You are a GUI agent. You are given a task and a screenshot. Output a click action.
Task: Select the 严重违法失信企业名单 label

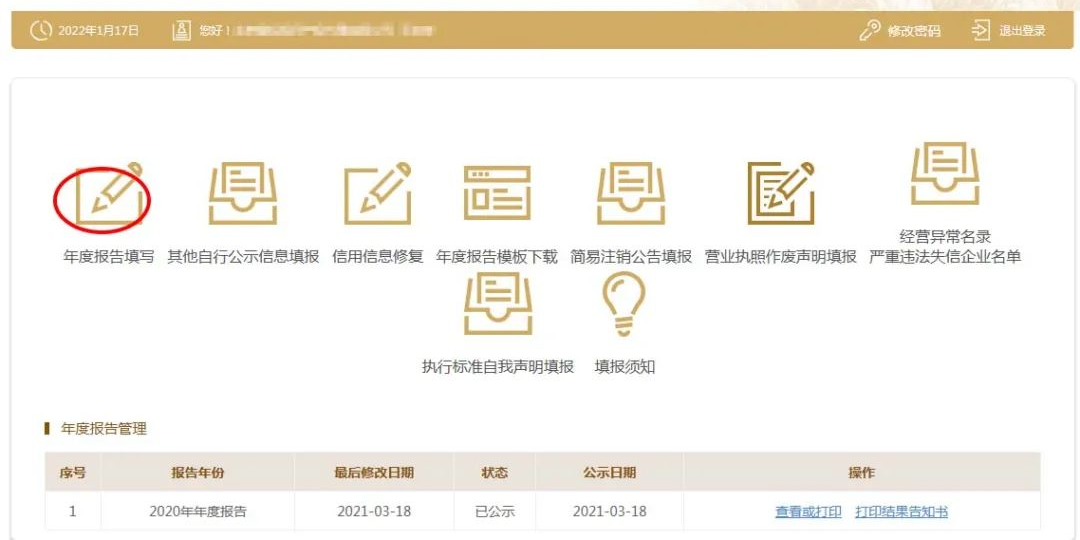(x=945, y=257)
